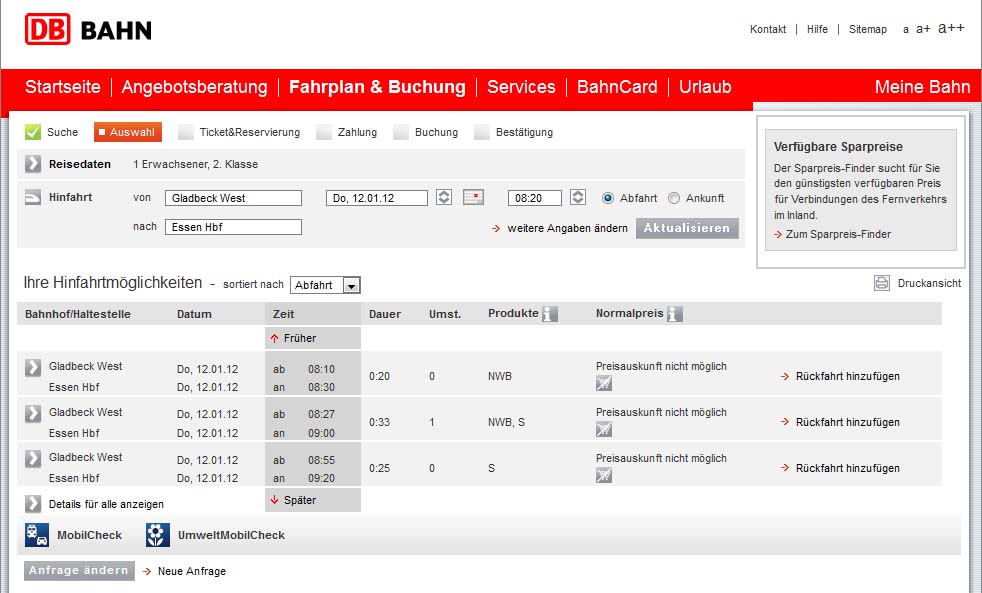Image resolution: width=982 pixels, height=593 pixels.
Task: Click the Hinfahrt direction icon
Action: click(x=33, y=197)
